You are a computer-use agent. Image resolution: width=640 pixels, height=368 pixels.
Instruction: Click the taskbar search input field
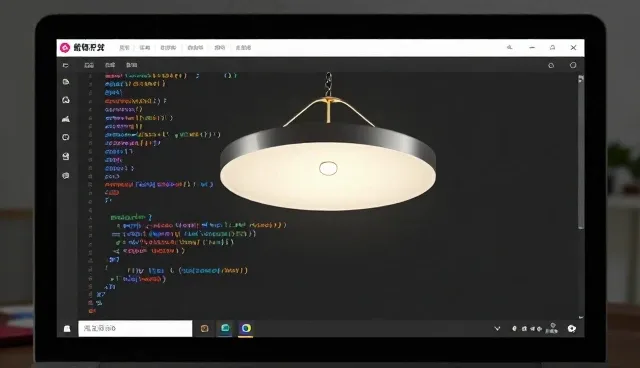coord(135,328)
